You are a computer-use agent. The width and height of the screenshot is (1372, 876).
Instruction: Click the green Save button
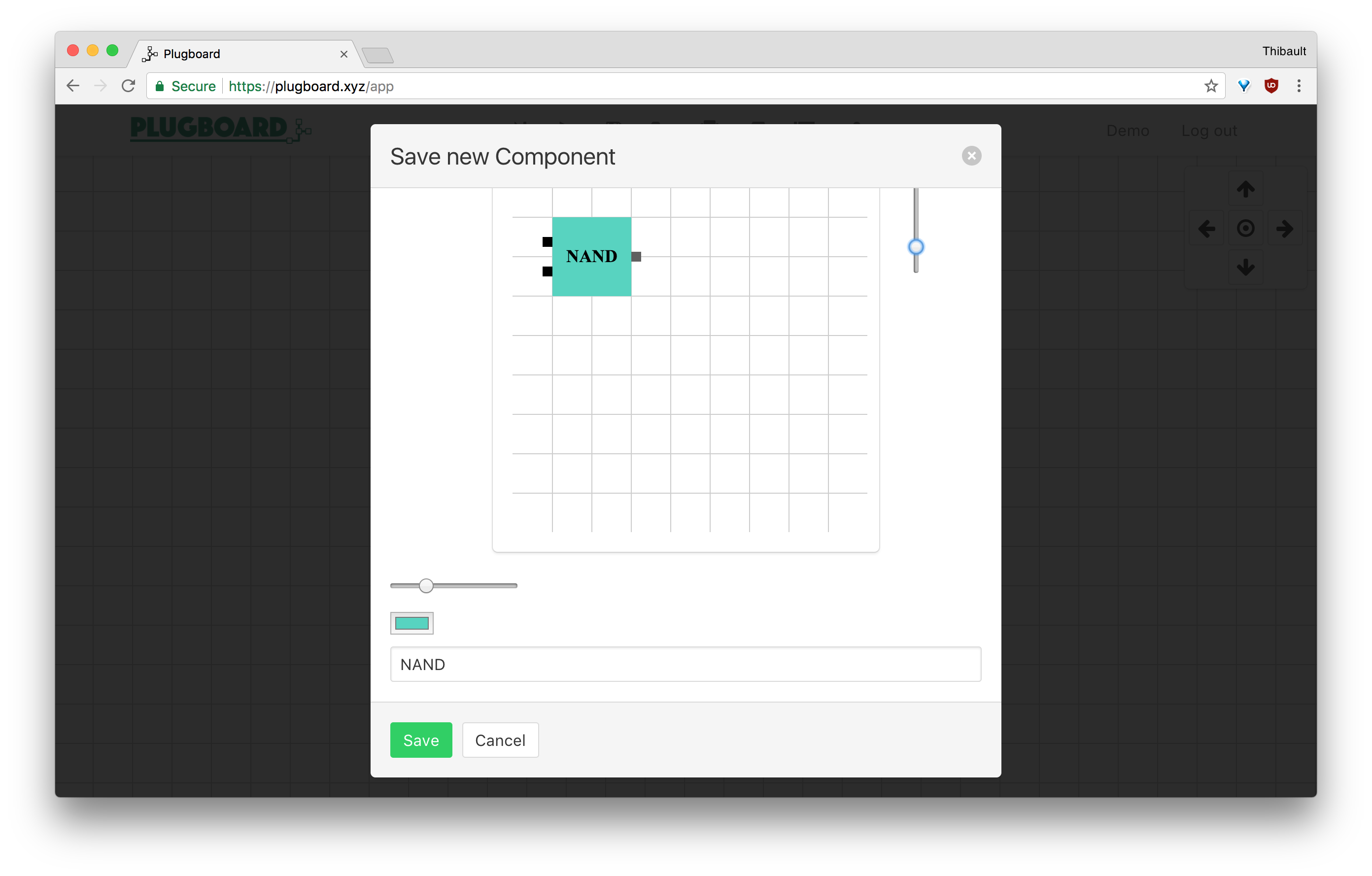click(421, 740)
